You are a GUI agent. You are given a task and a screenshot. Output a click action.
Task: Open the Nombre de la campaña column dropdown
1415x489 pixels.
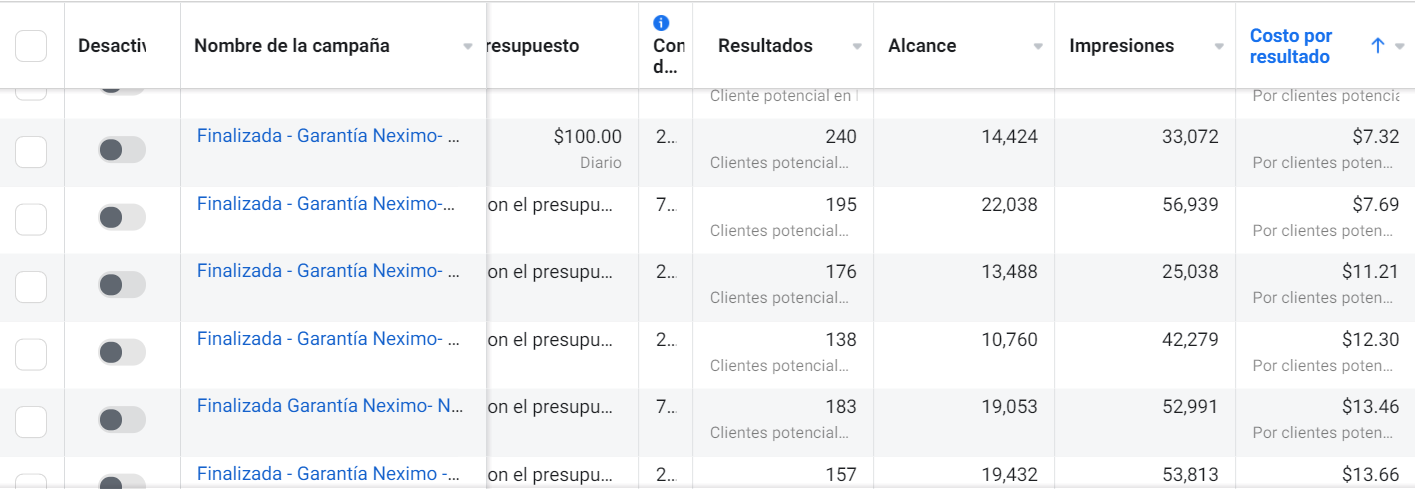coord(468,46)
